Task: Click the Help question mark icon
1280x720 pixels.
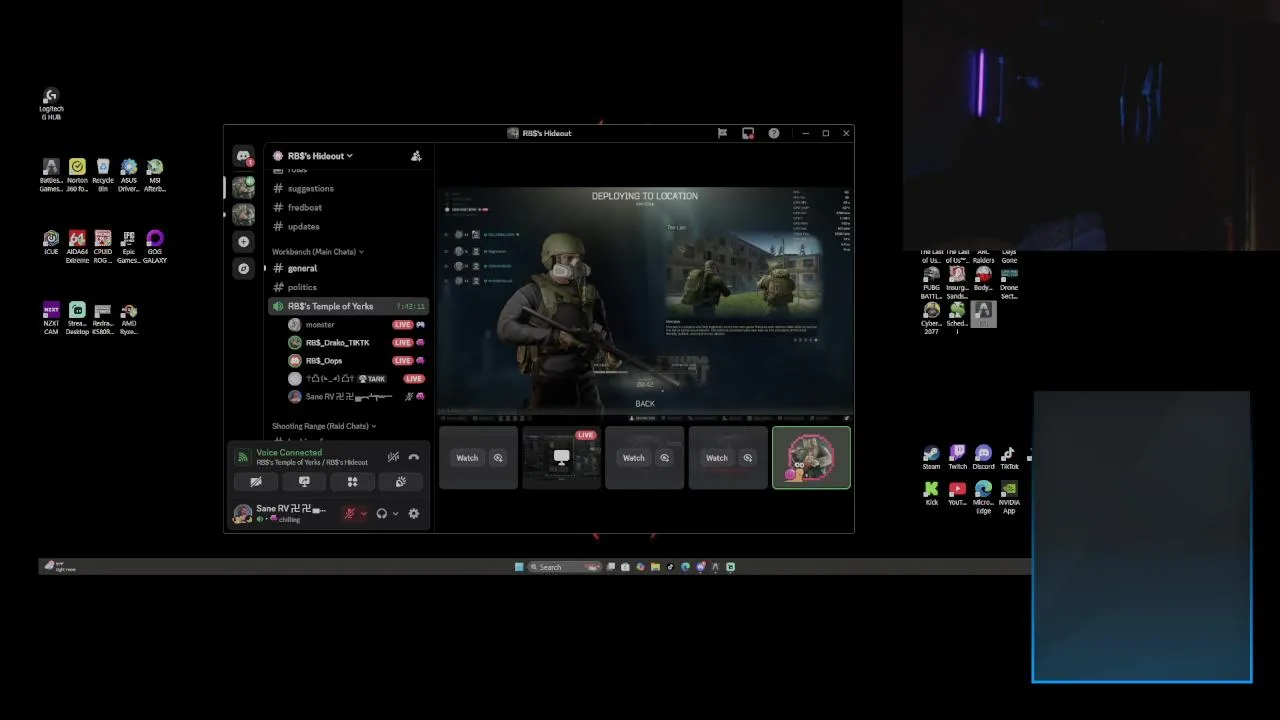Action: [774, 133]
